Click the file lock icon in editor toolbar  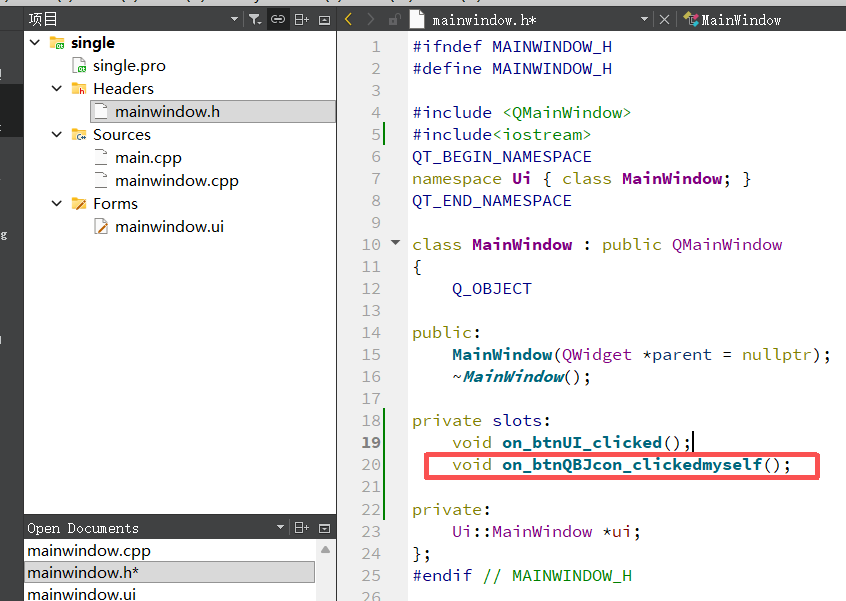click(x=394, y=20)
